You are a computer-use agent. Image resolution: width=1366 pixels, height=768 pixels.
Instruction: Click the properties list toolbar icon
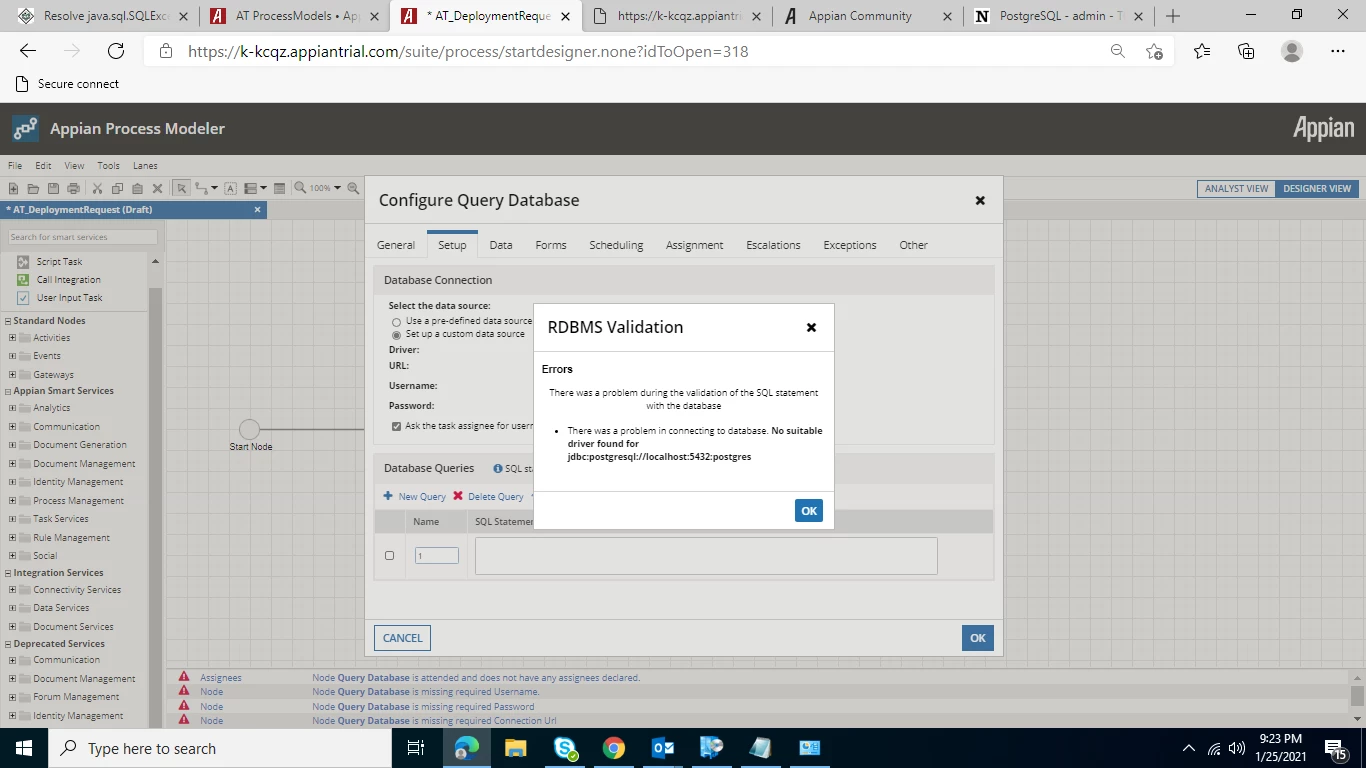[x=279, y=188]
